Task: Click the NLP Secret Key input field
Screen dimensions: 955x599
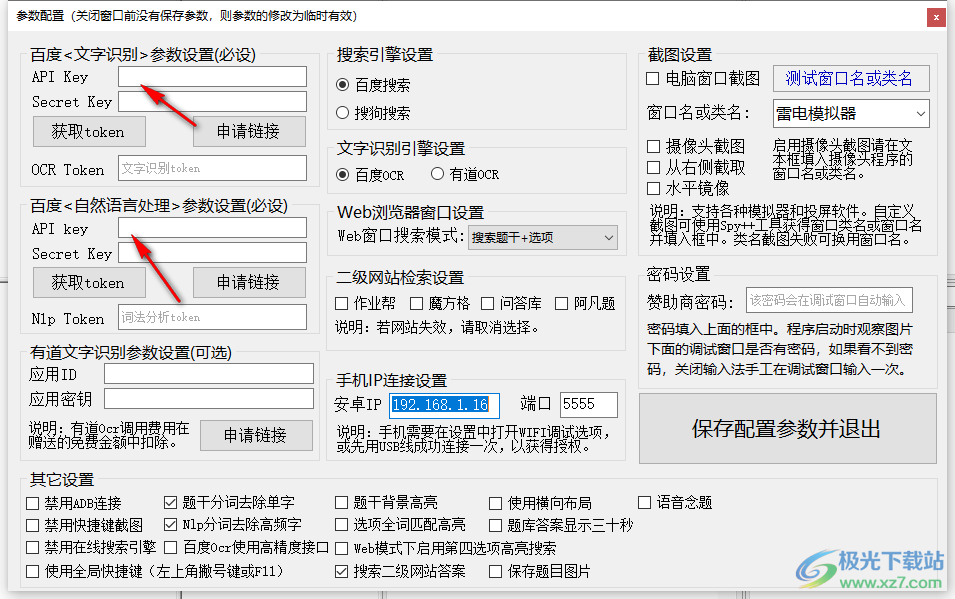Action: point(212,253)
